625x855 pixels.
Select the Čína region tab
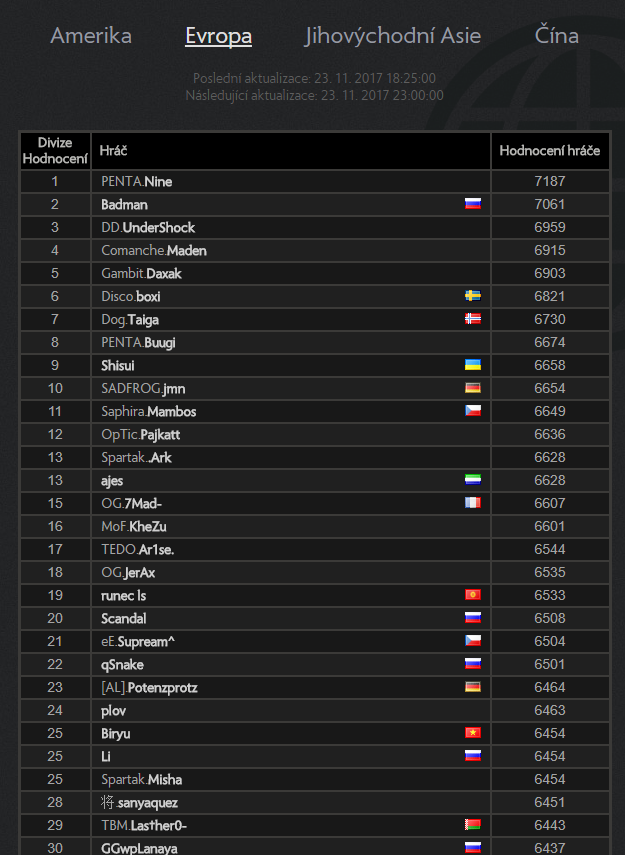pyautogui.click(x=557, y=36)
